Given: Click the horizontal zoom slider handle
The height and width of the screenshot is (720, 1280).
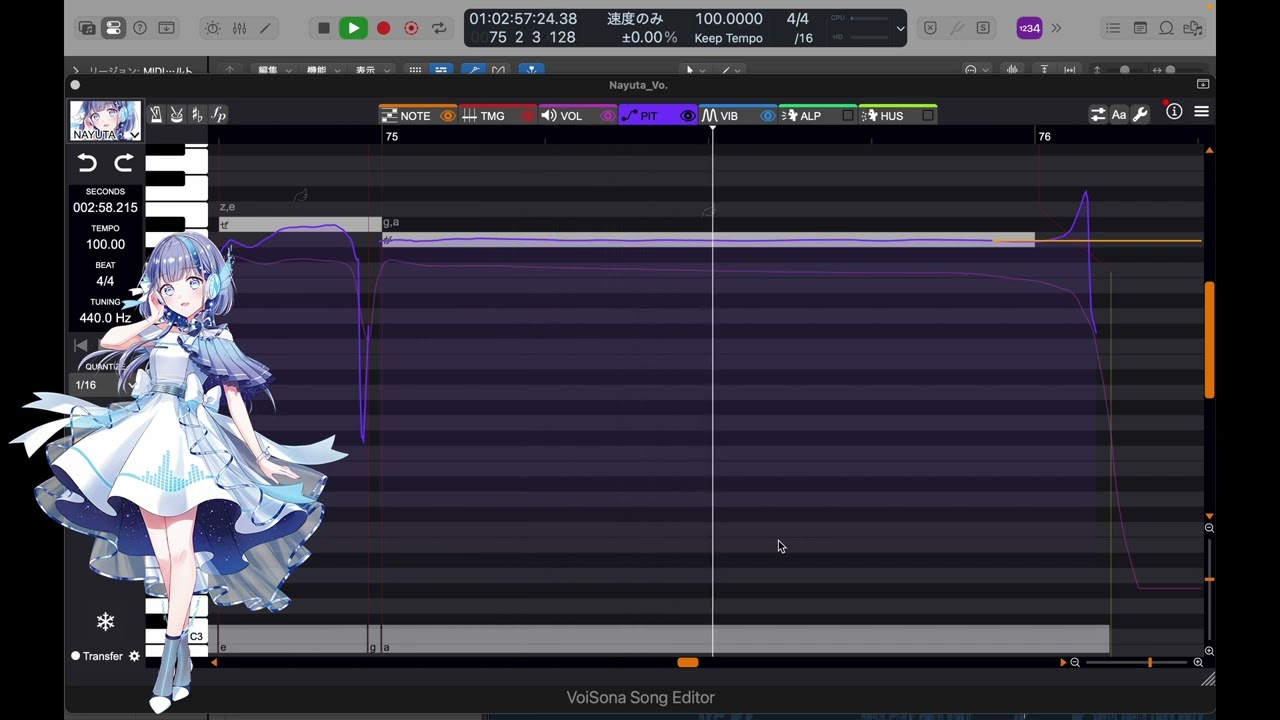Looking at the screenshot, I should point(1150,662).
